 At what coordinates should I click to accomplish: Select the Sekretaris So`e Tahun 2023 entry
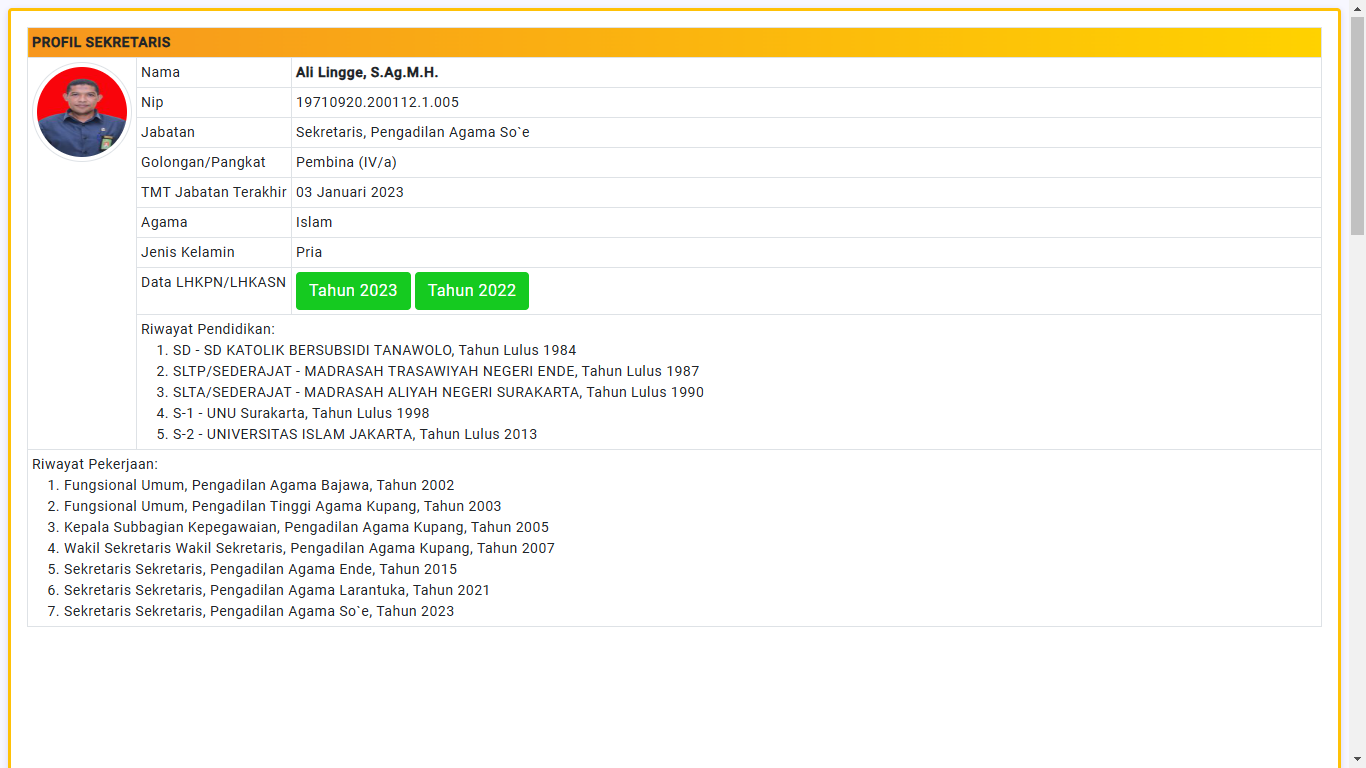[259, 611]
